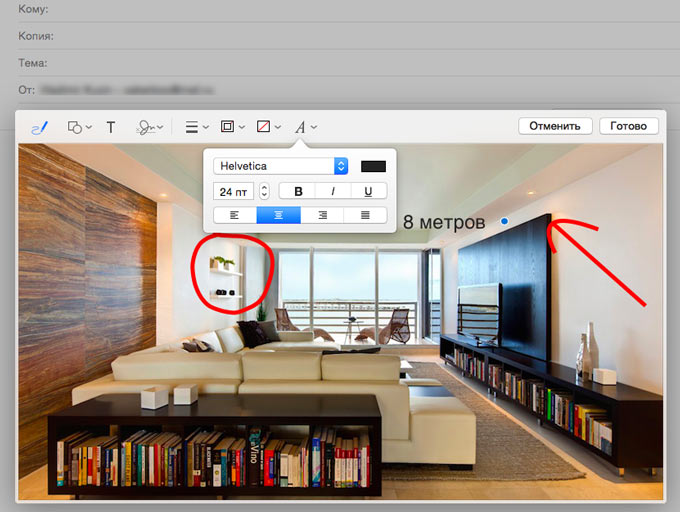Open the border color picker
Screen dimensions: 680x512
pyautogui.click(x=231, y=127)
